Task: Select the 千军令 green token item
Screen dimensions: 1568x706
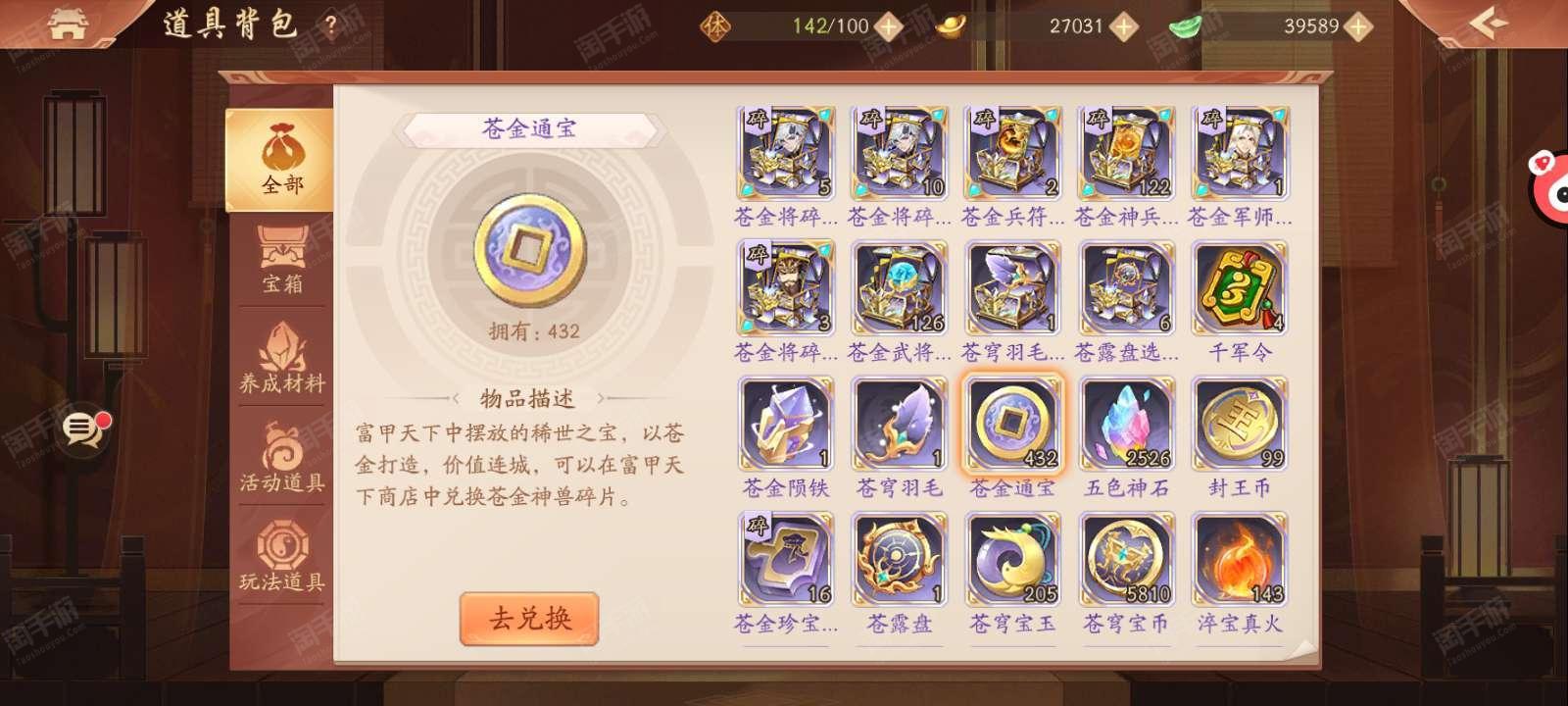Action: click(1239, 288)
